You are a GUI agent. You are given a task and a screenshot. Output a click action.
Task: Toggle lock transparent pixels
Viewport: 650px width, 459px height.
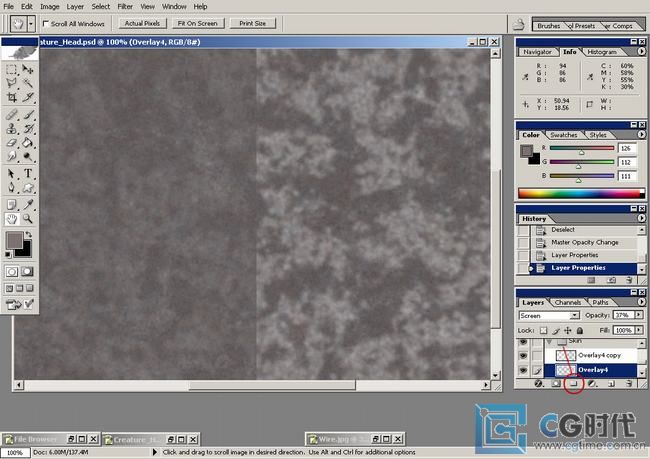click(543, 330)
